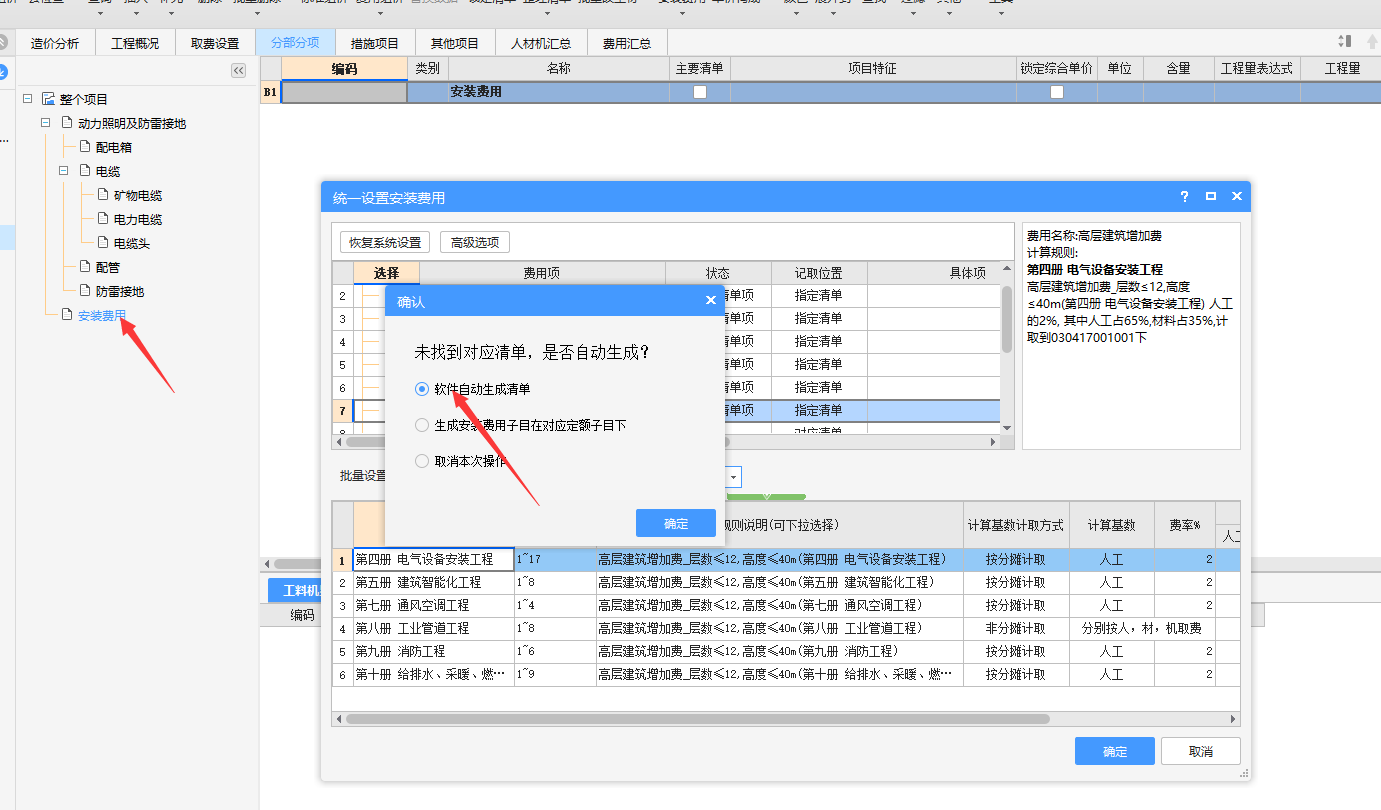Click the document icon beside 电缆头
The height and width of the screenshot is (810, 1381).
point(103,243)
